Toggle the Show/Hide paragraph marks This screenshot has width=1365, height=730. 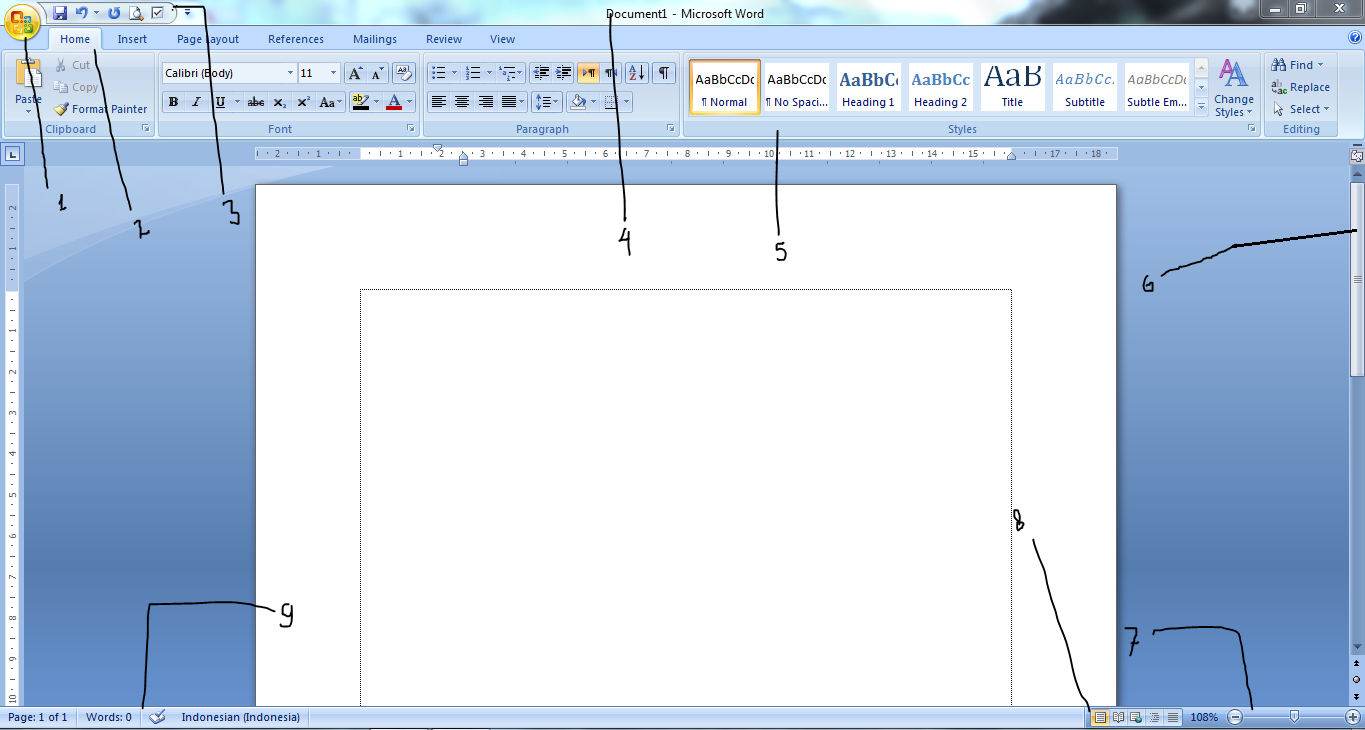(x=663, y=72)
